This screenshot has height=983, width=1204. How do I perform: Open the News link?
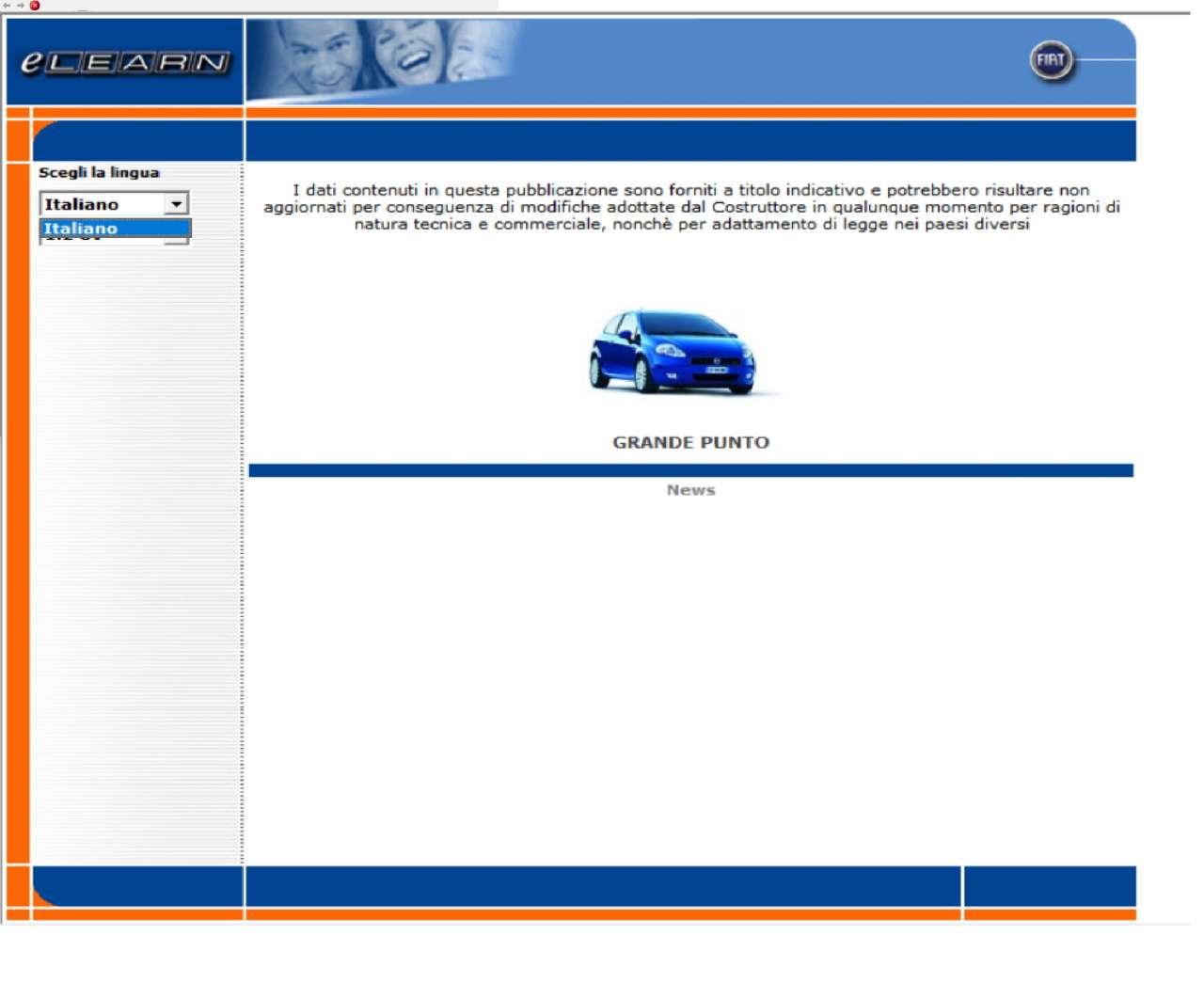690,490
